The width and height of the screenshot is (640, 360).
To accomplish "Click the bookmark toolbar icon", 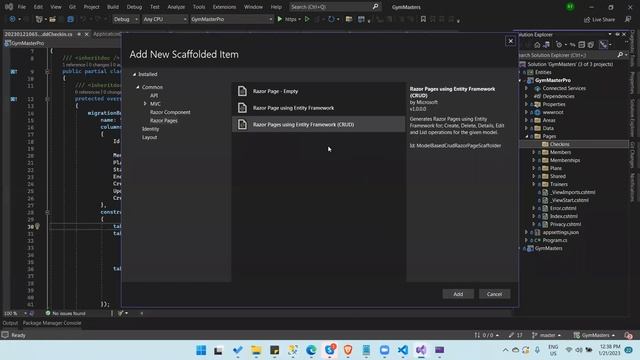I will click(x=423, y=19).
